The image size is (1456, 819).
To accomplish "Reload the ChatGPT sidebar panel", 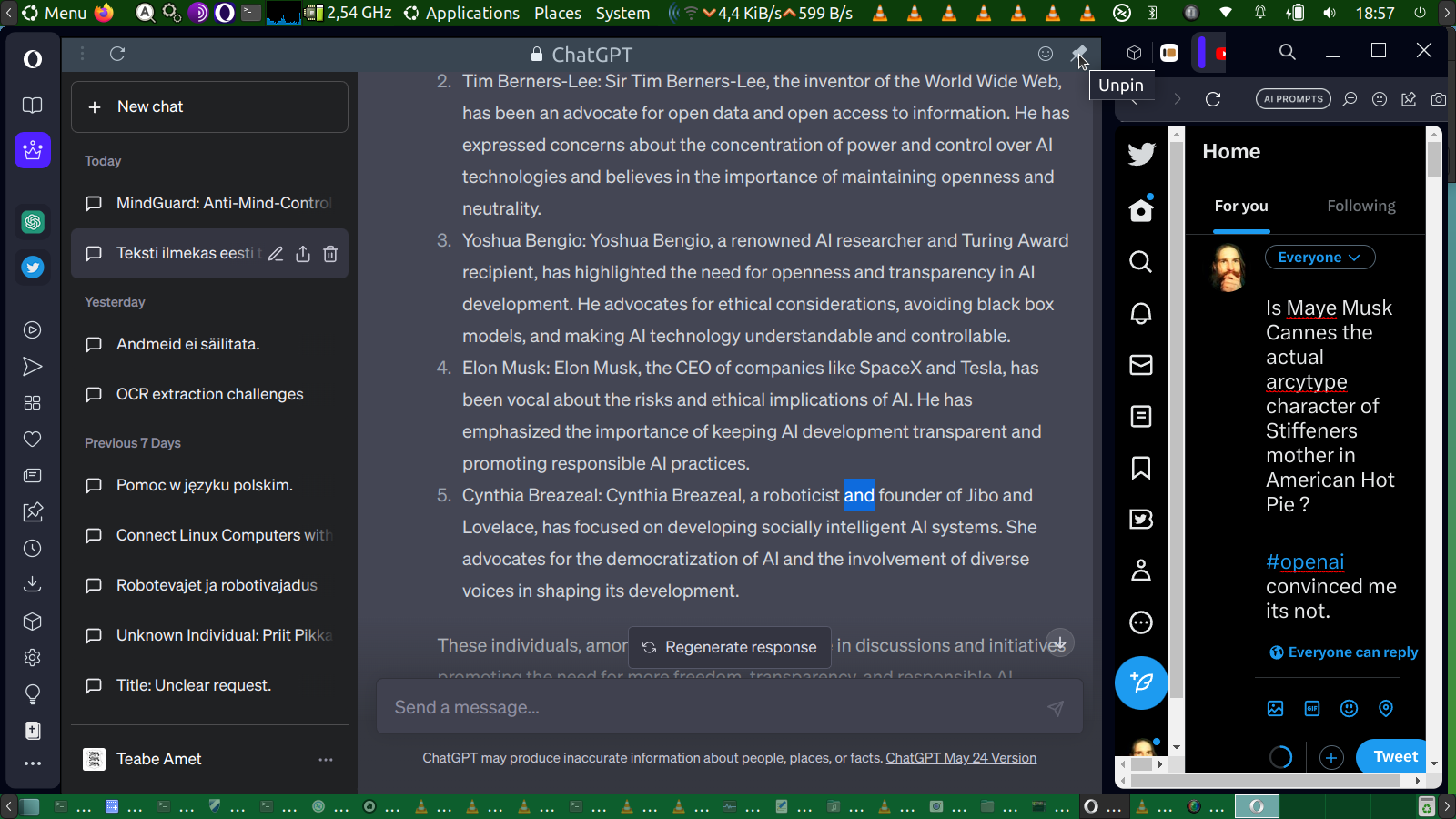I will tap(117, 54).
